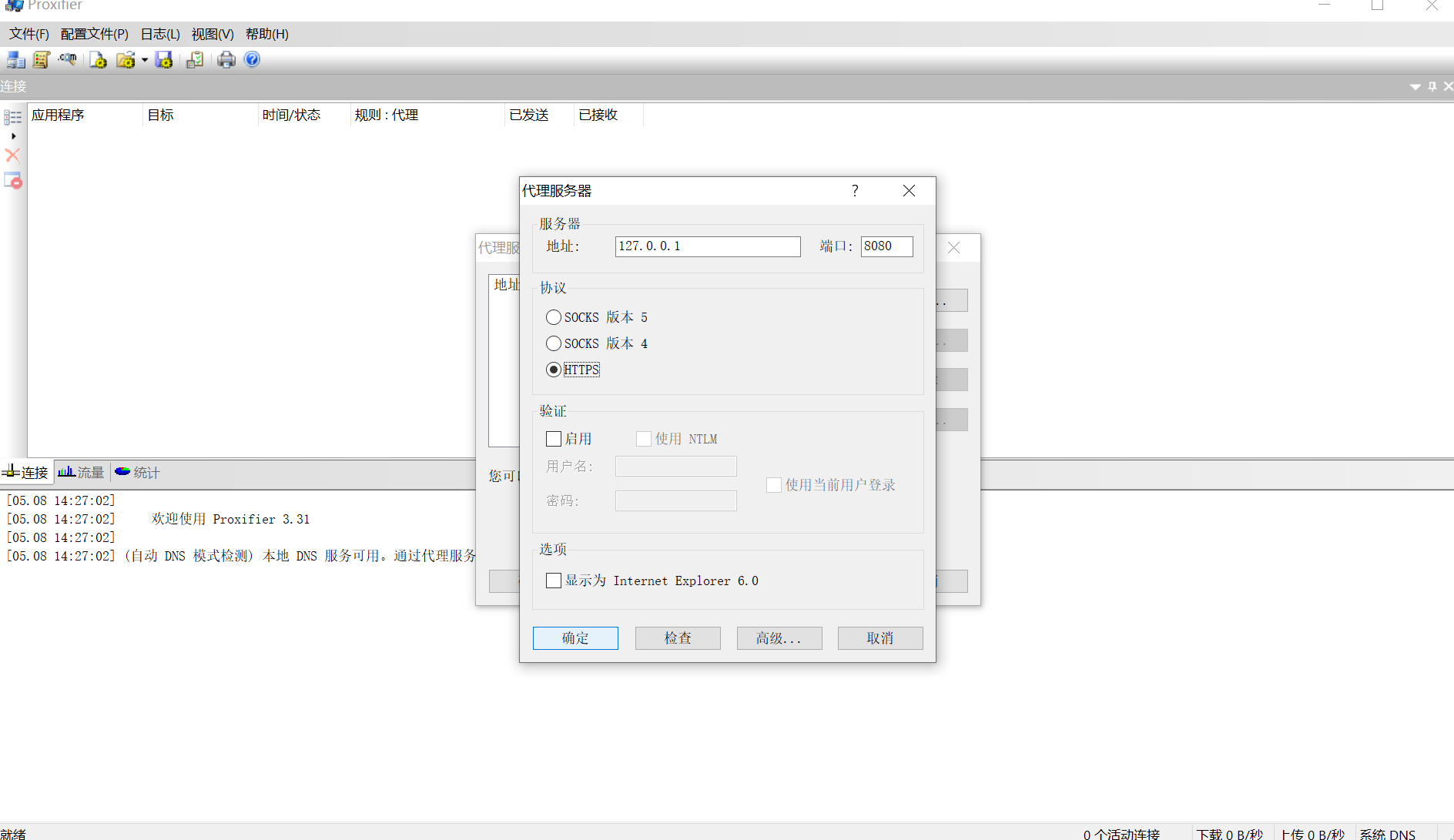Viewport: 1454px width, 840px height.
Task: Open the Proxification Rules icon
Action: tap(40, 59)
